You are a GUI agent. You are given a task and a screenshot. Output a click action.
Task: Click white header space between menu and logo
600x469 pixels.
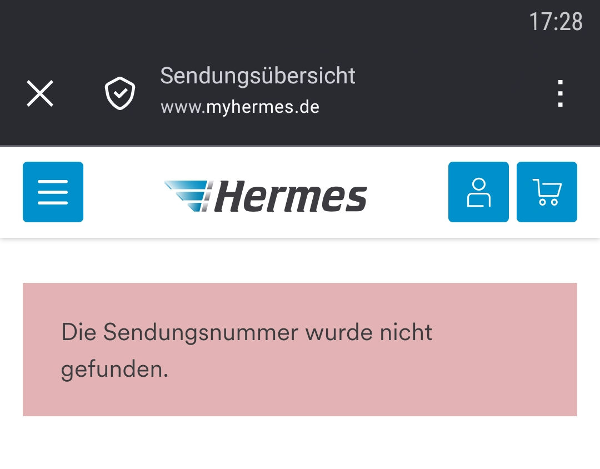pos(123,192)
